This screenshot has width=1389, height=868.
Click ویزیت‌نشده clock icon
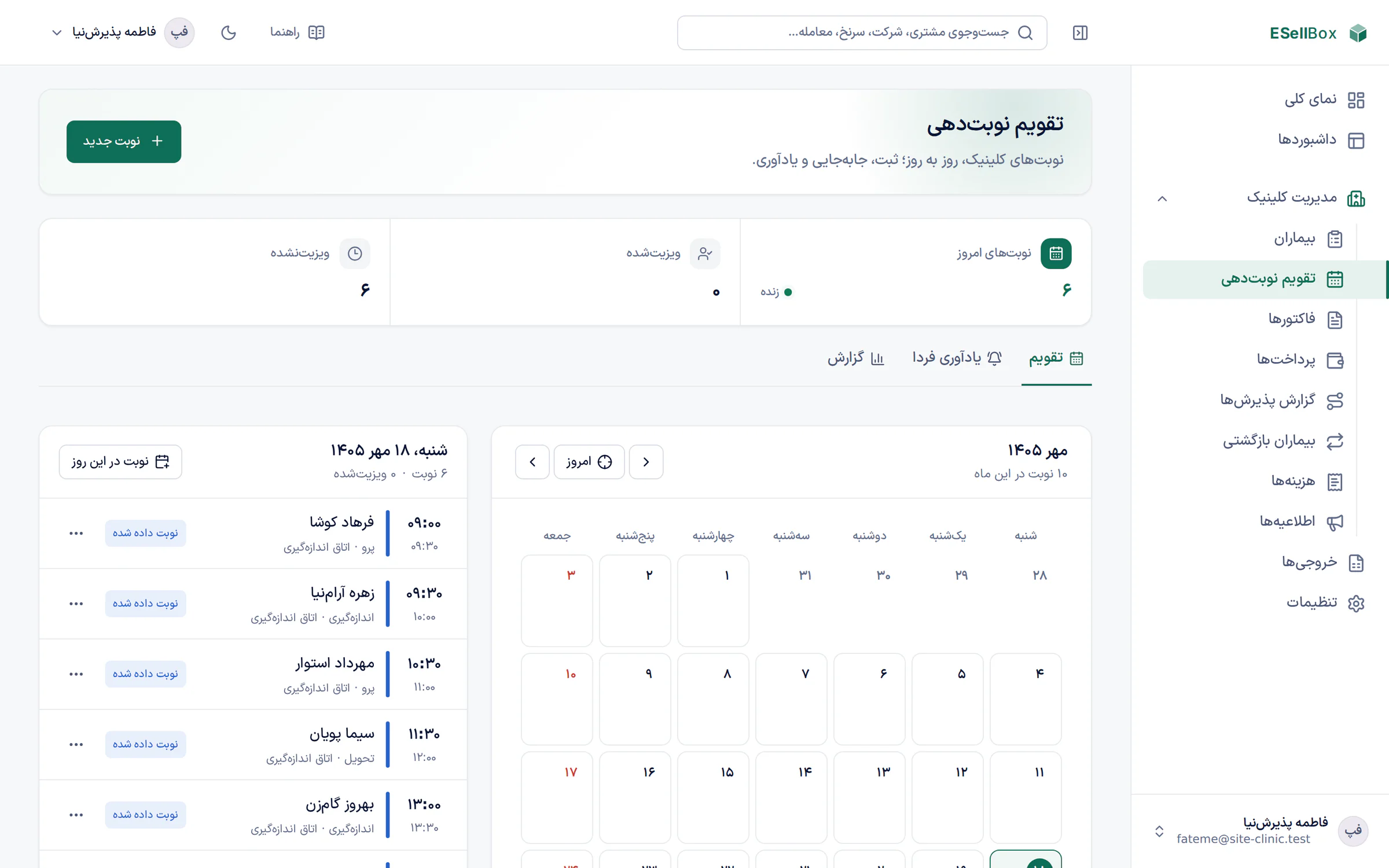[355, 253]
